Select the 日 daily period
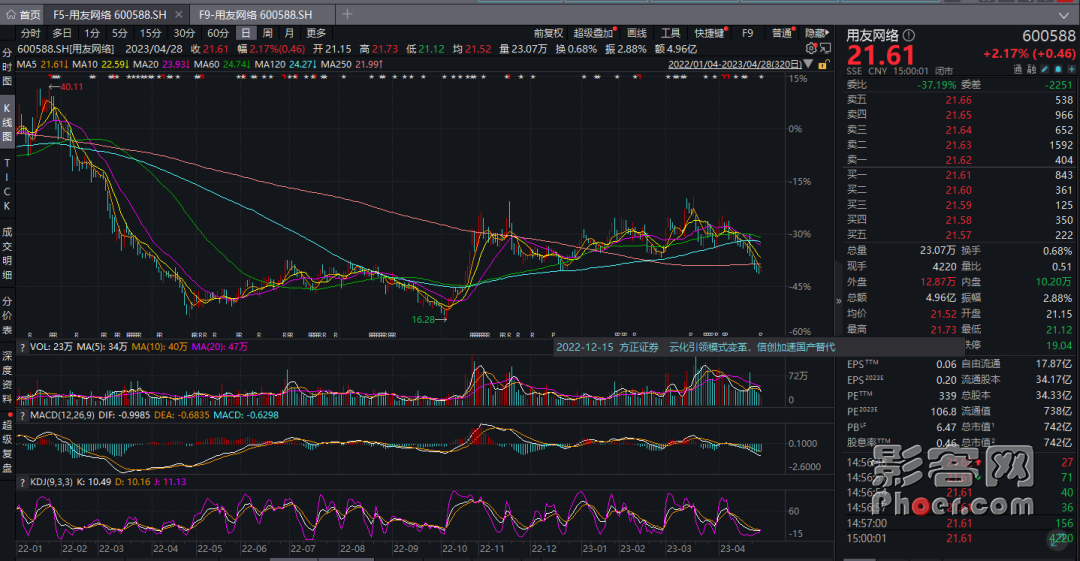 [x=246, y=33]
